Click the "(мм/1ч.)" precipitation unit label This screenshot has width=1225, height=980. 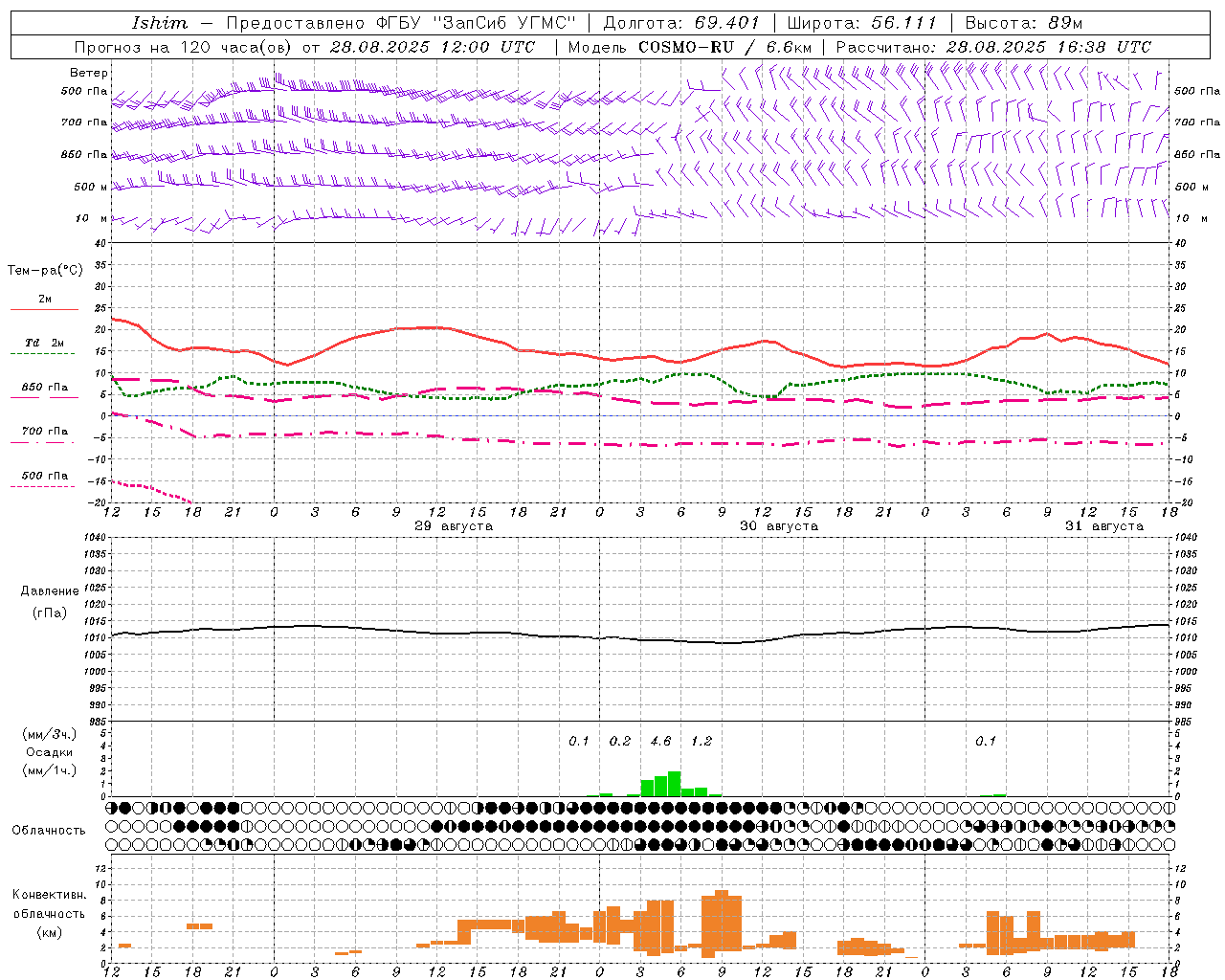pos(50,770)
